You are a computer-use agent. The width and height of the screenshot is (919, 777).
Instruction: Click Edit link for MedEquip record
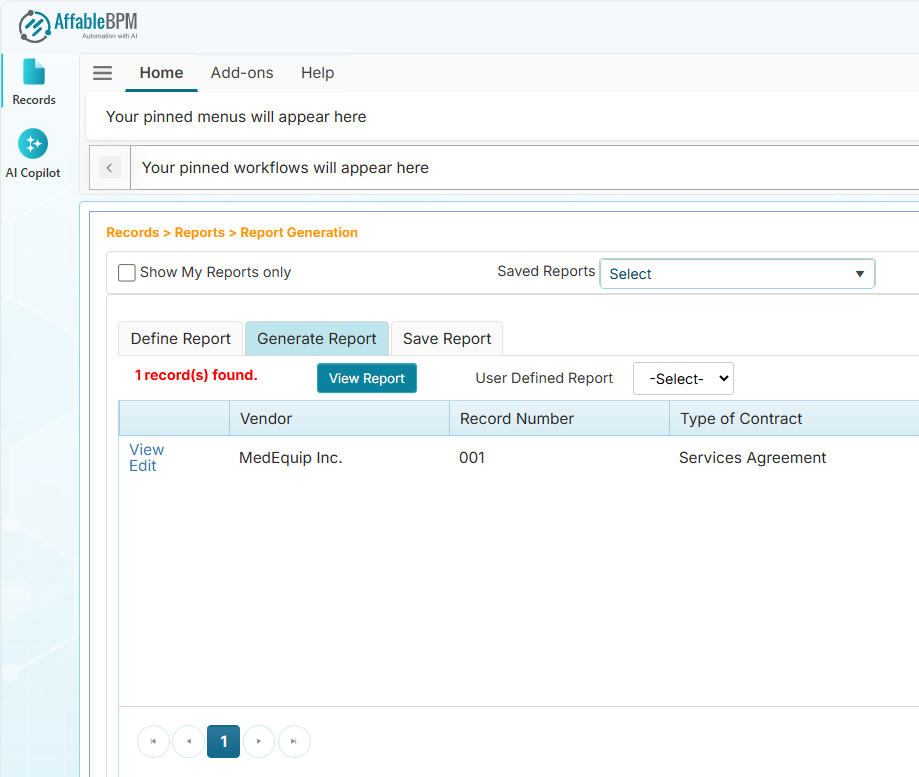pos(143,466)
